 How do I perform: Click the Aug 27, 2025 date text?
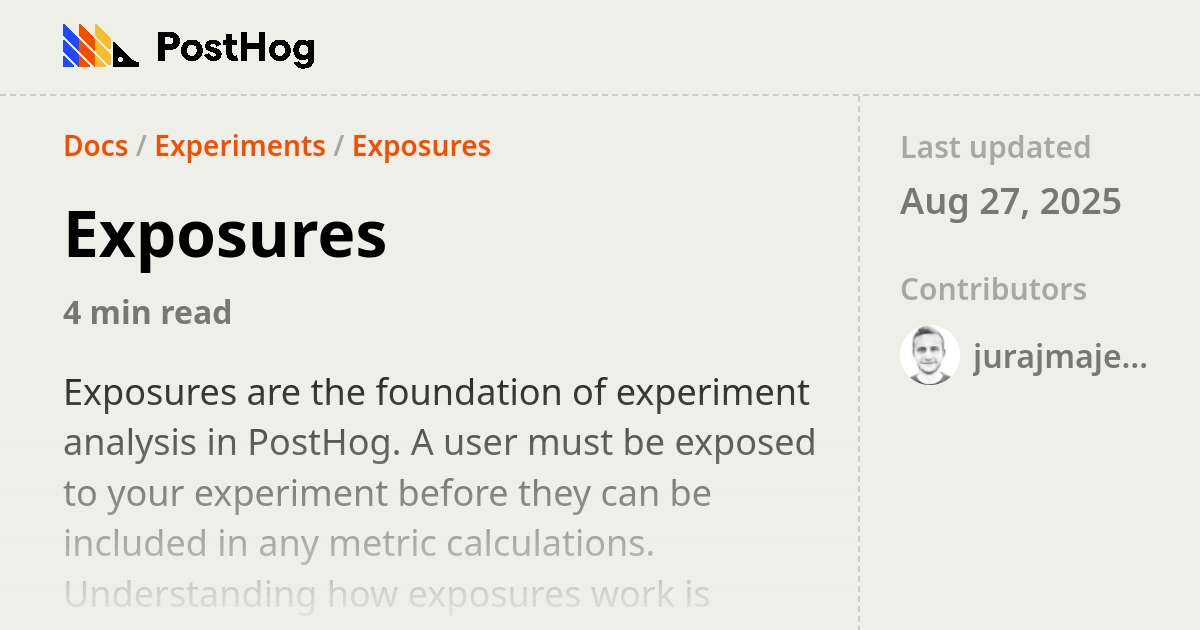tap(1011, 201)
